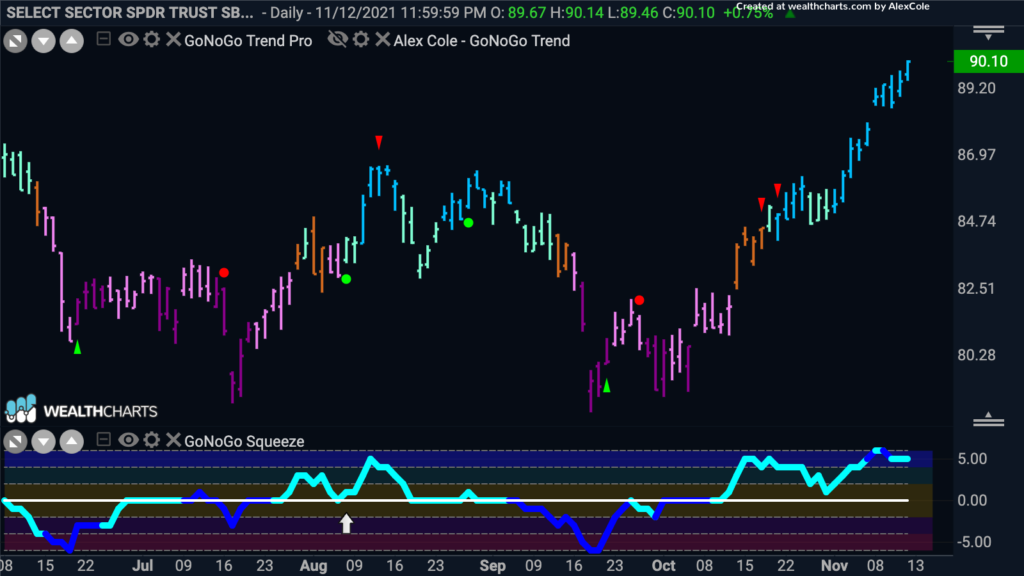Click the 82.51 price axis label
The image size is (1024, 576).
click(976, 289)
